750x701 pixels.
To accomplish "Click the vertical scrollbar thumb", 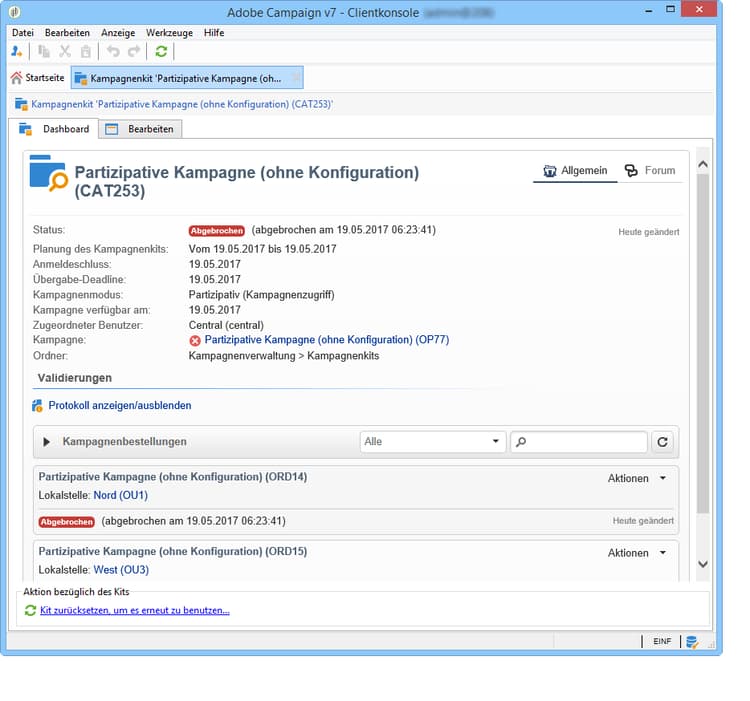I will [703, 343].
